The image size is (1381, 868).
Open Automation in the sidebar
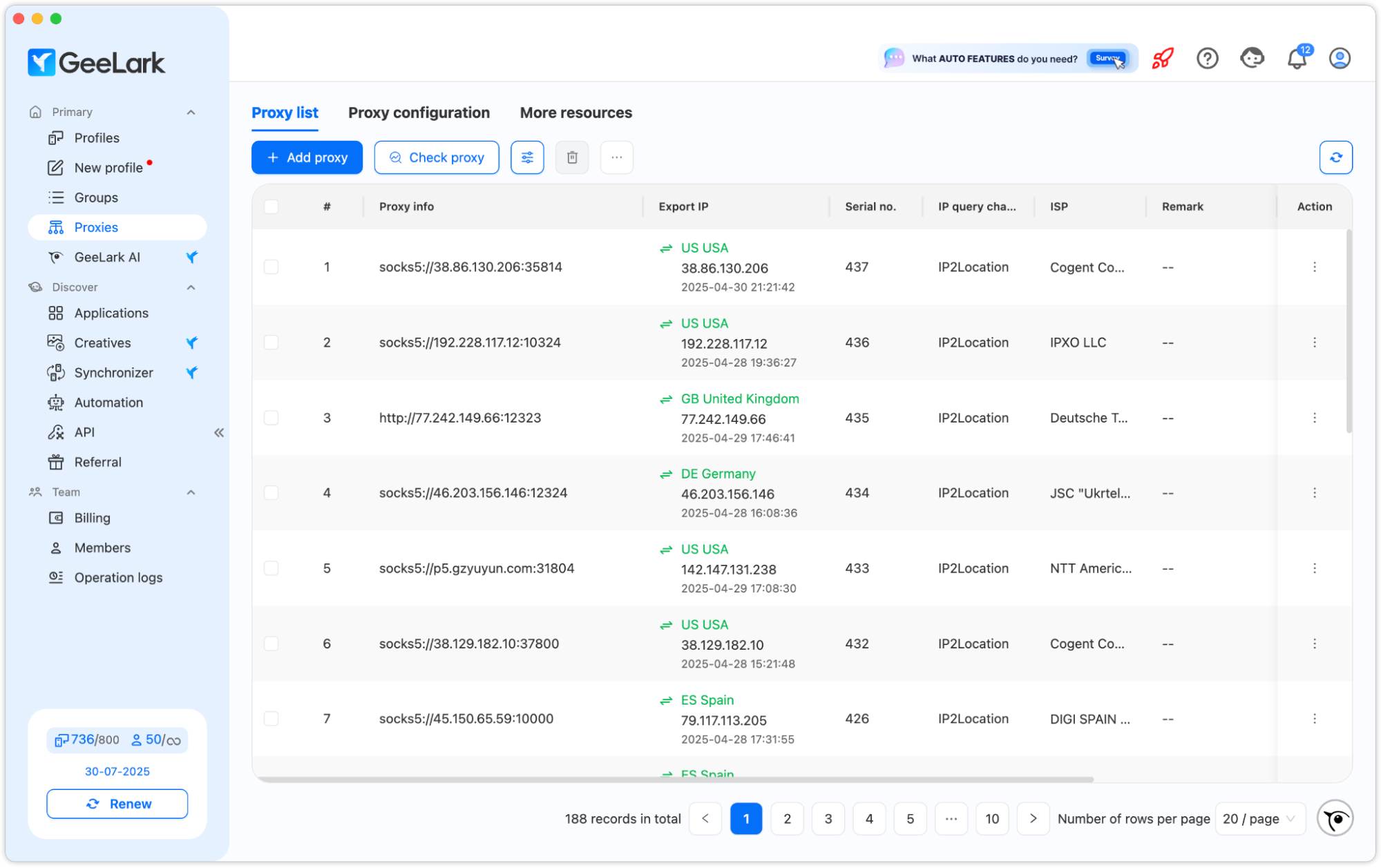117,403
